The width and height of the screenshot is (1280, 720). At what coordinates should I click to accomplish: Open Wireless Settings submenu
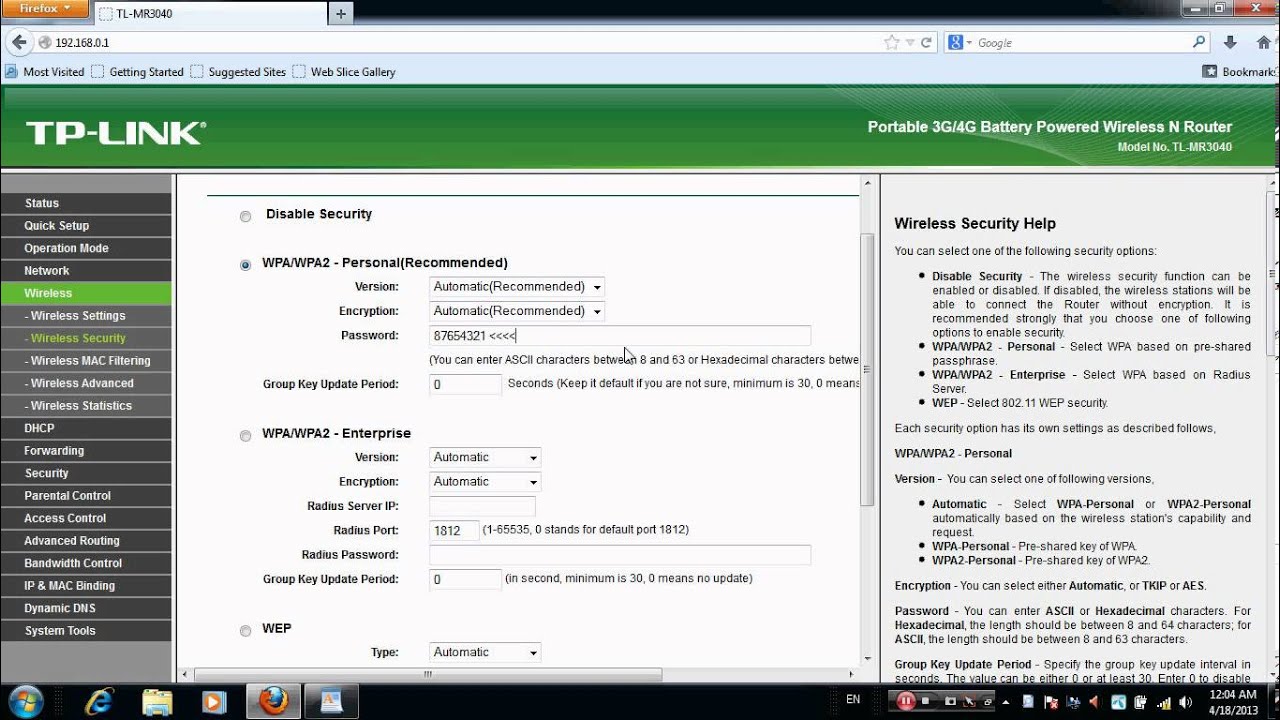point(86,316)
